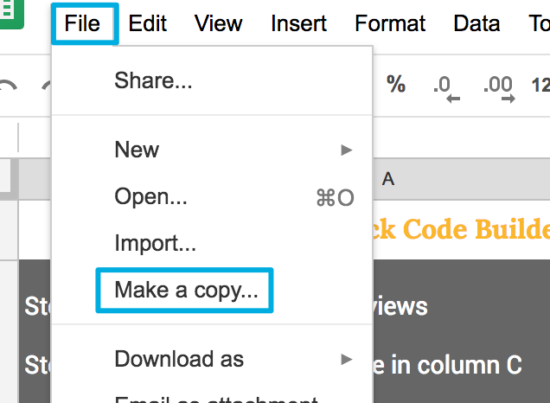Open the Data menu
The width and height of the screenshot is (550, 403).
(x=476, y=23)
